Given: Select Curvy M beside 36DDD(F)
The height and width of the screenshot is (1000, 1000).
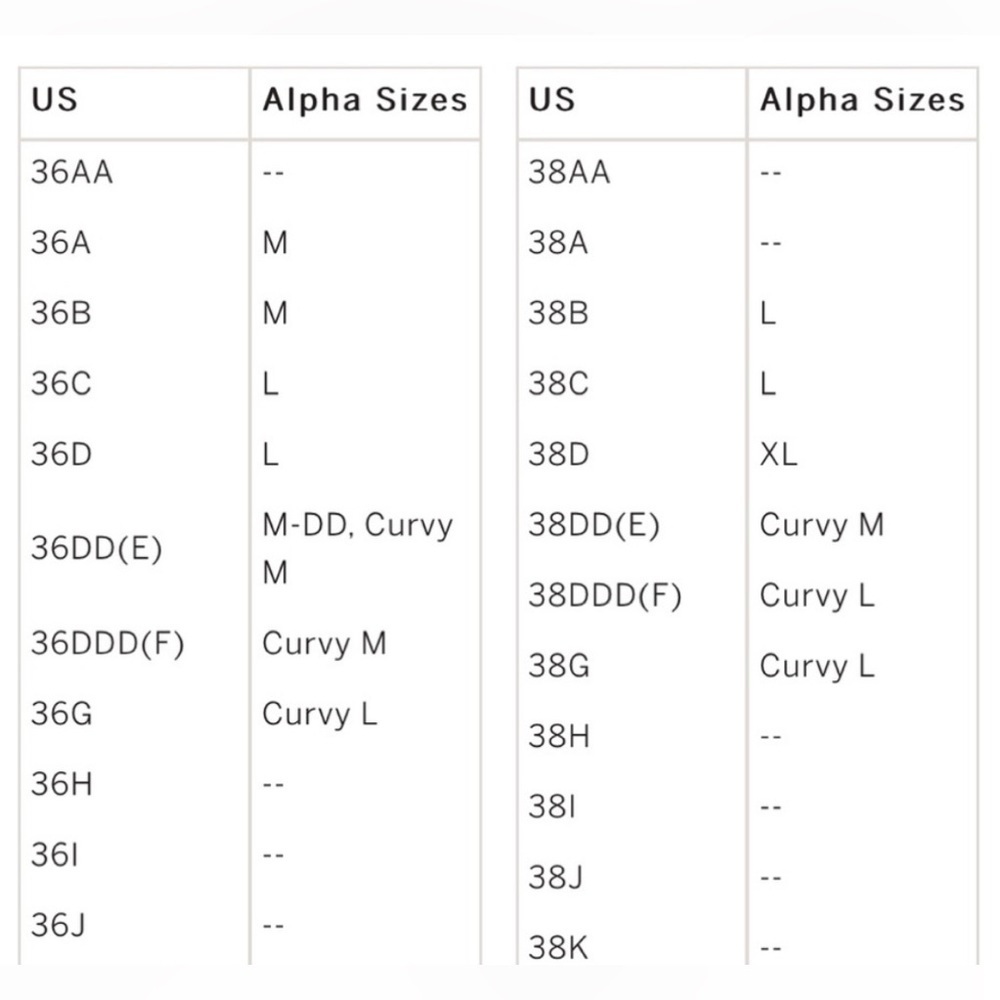Looking at the screenshot, I should click(325, 643).
